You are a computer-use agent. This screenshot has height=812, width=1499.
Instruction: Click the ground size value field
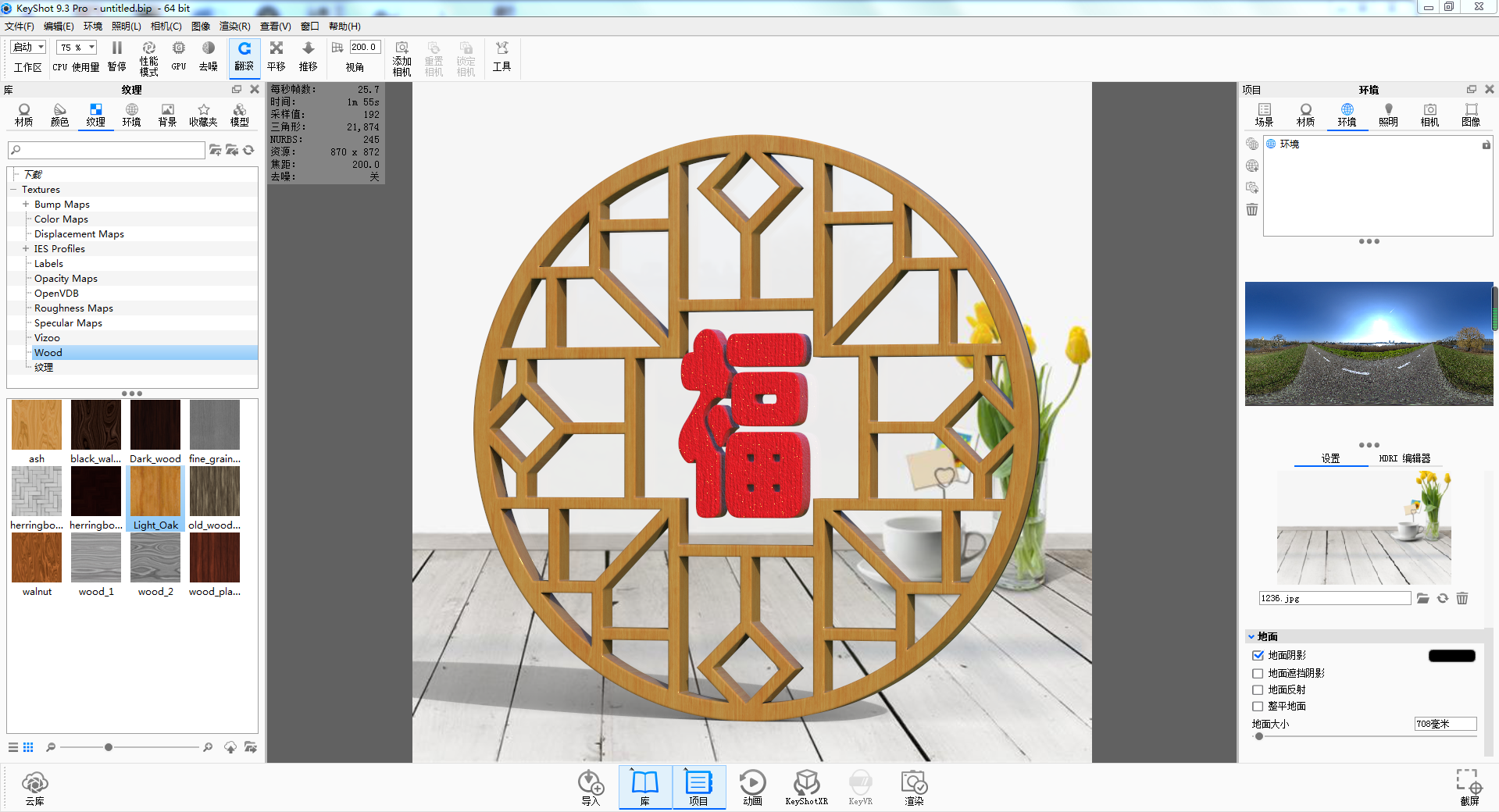1445,724
